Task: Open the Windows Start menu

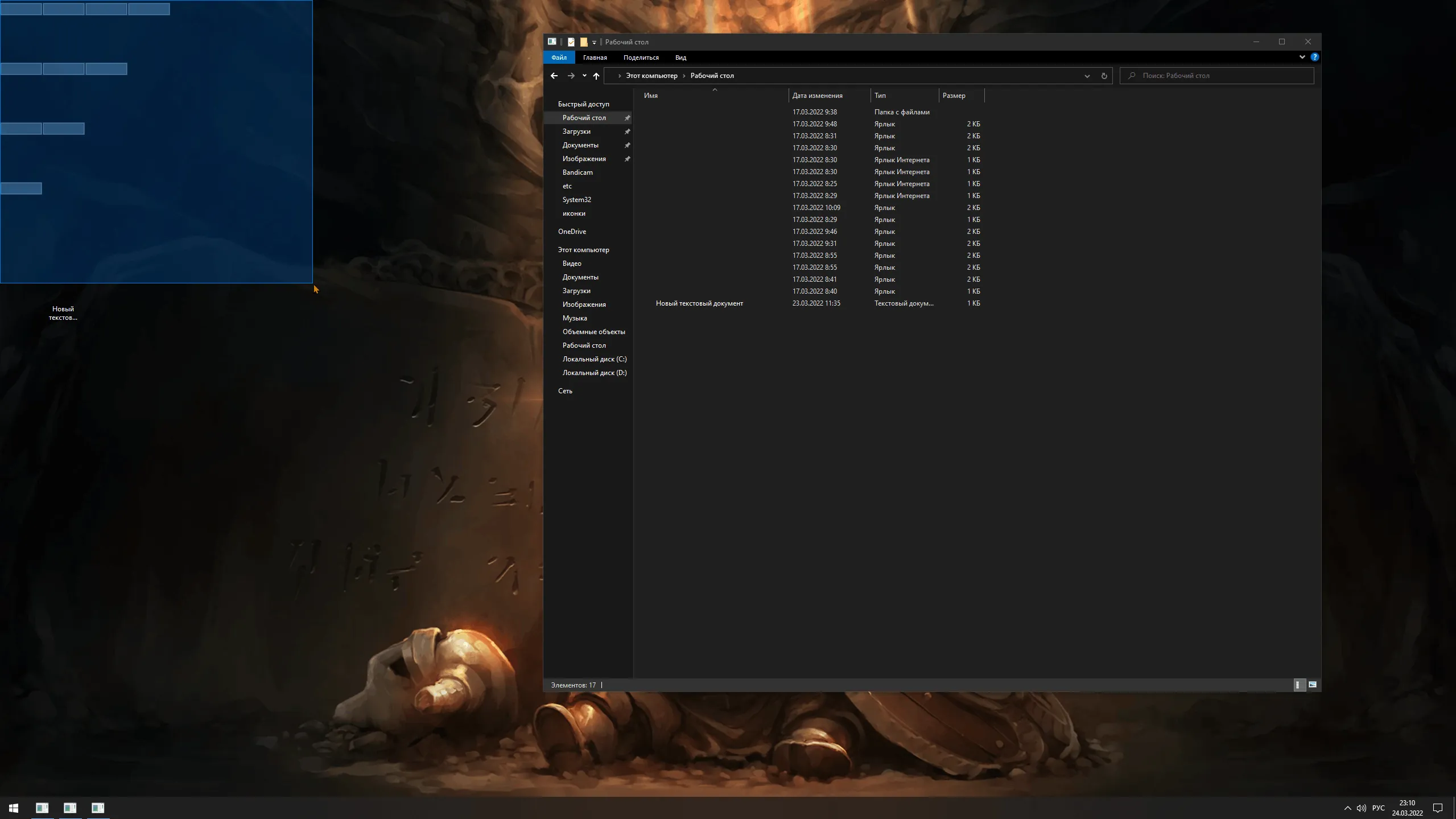Action: (14, 808)
